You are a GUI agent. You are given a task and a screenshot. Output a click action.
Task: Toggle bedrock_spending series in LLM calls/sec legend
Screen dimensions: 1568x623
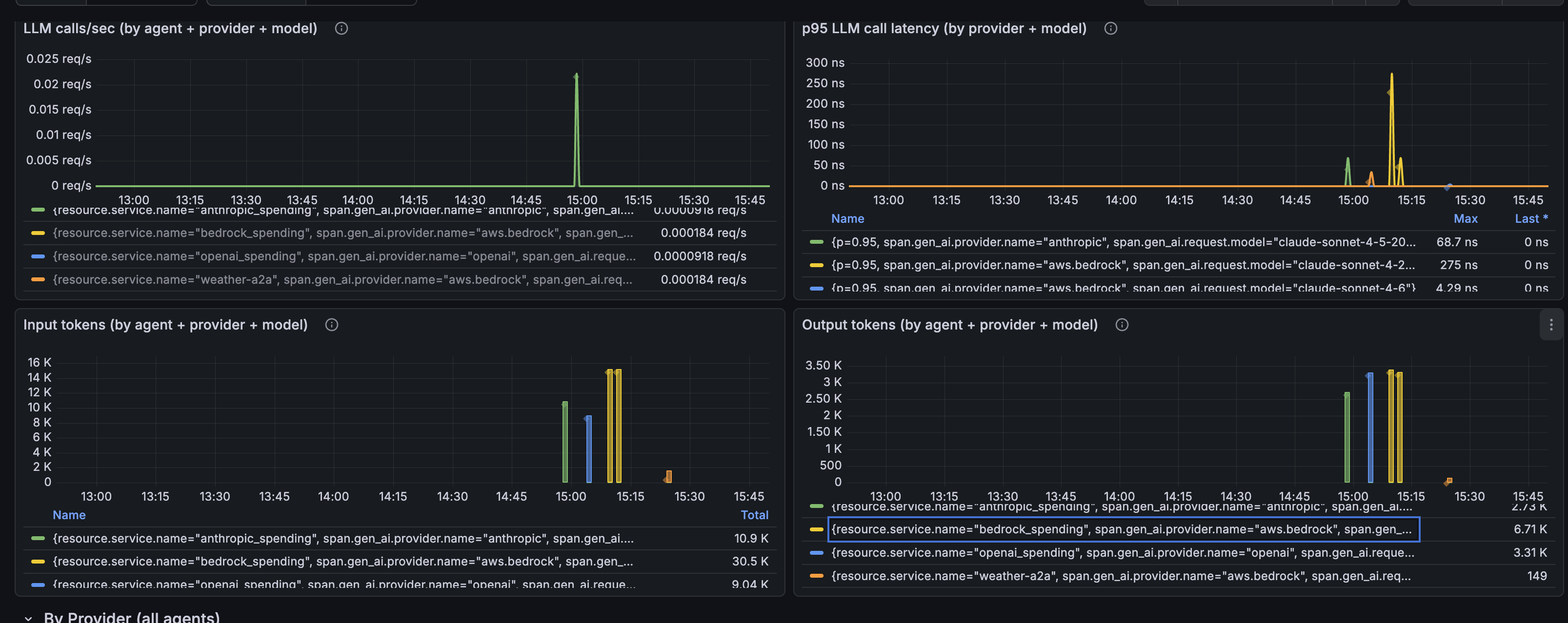342,233
